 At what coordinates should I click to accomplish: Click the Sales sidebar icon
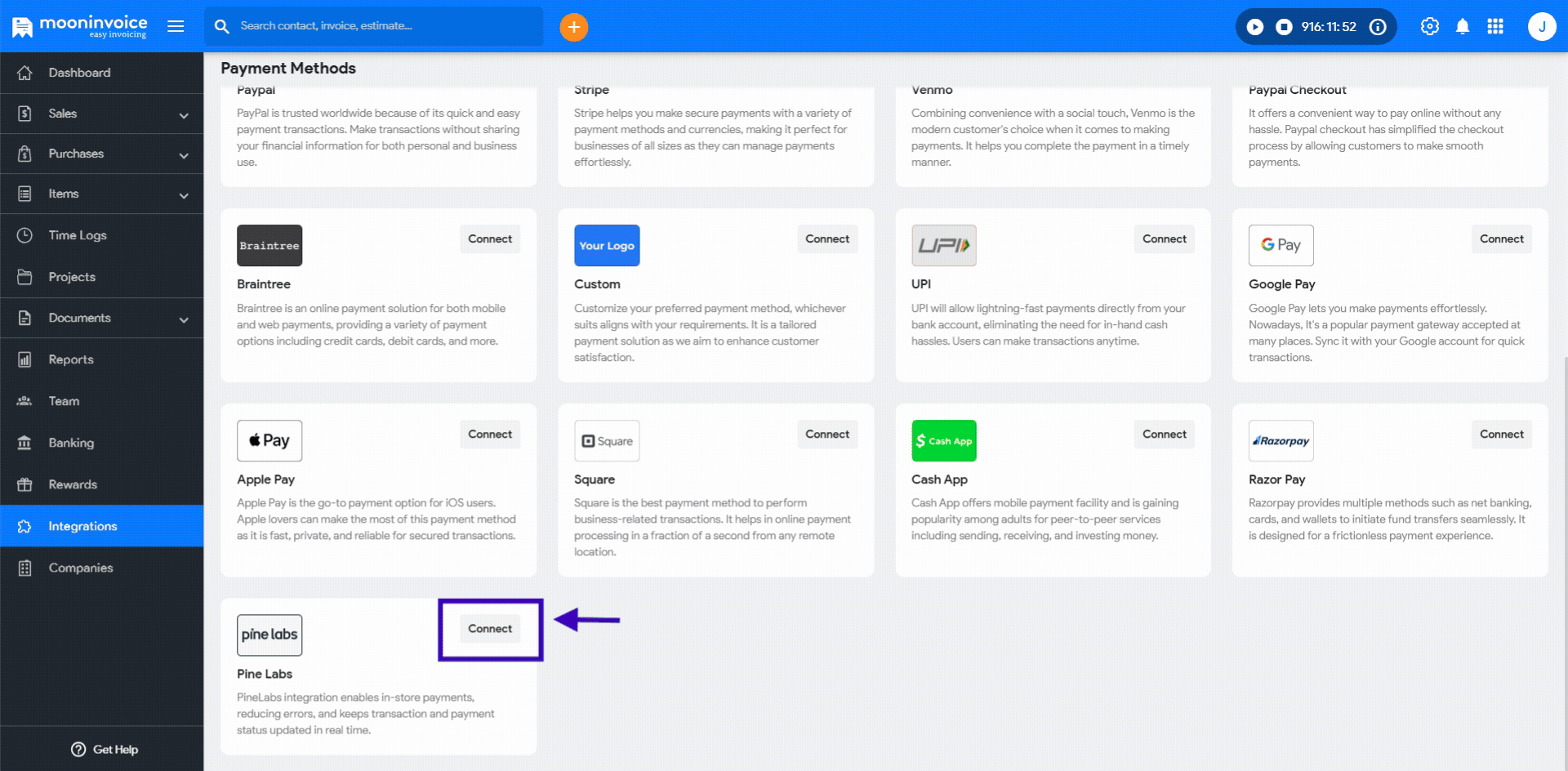[x=24, y=114]
